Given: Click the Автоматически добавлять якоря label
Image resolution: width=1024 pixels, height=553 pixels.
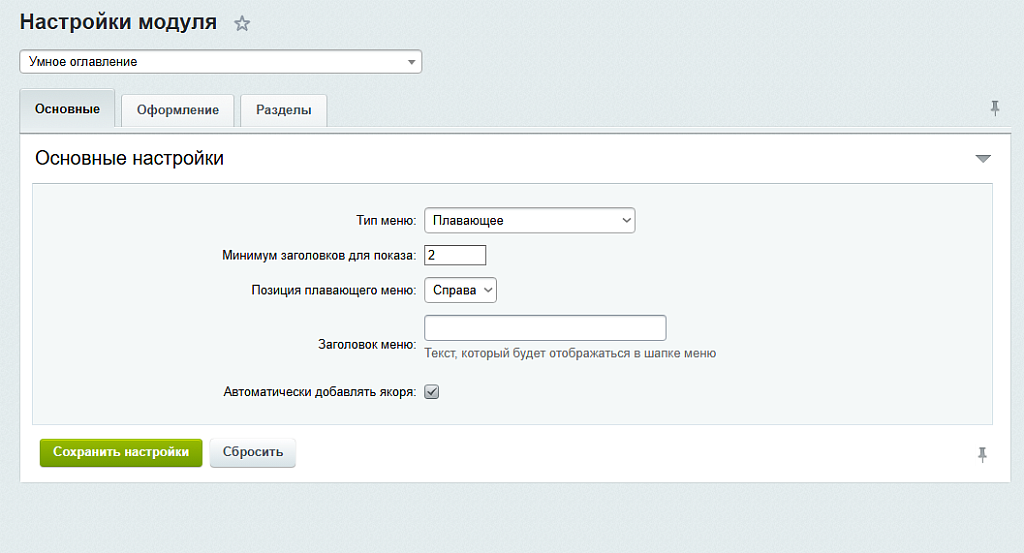Looking at the screenshot, I should (x=319, y=392).
